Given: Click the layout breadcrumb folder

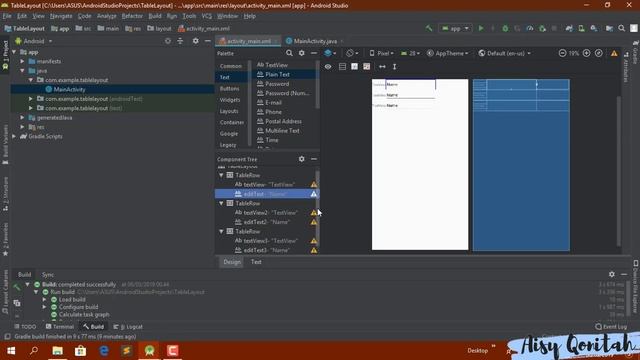Looking at the screenshot, I should 159,29.
